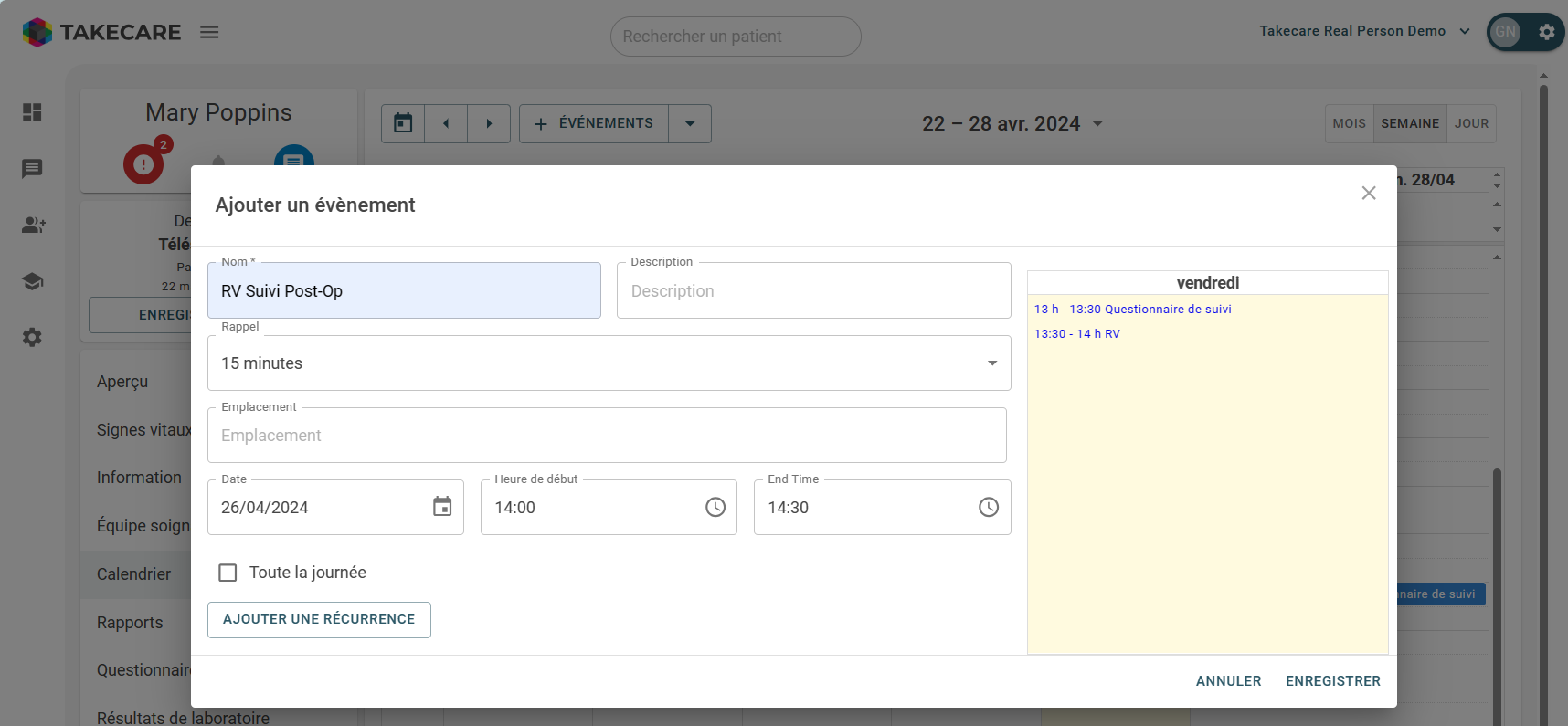Click the clock icon for Heure de début
This screenshot has height=726, width=1568.
pos(715,507)
